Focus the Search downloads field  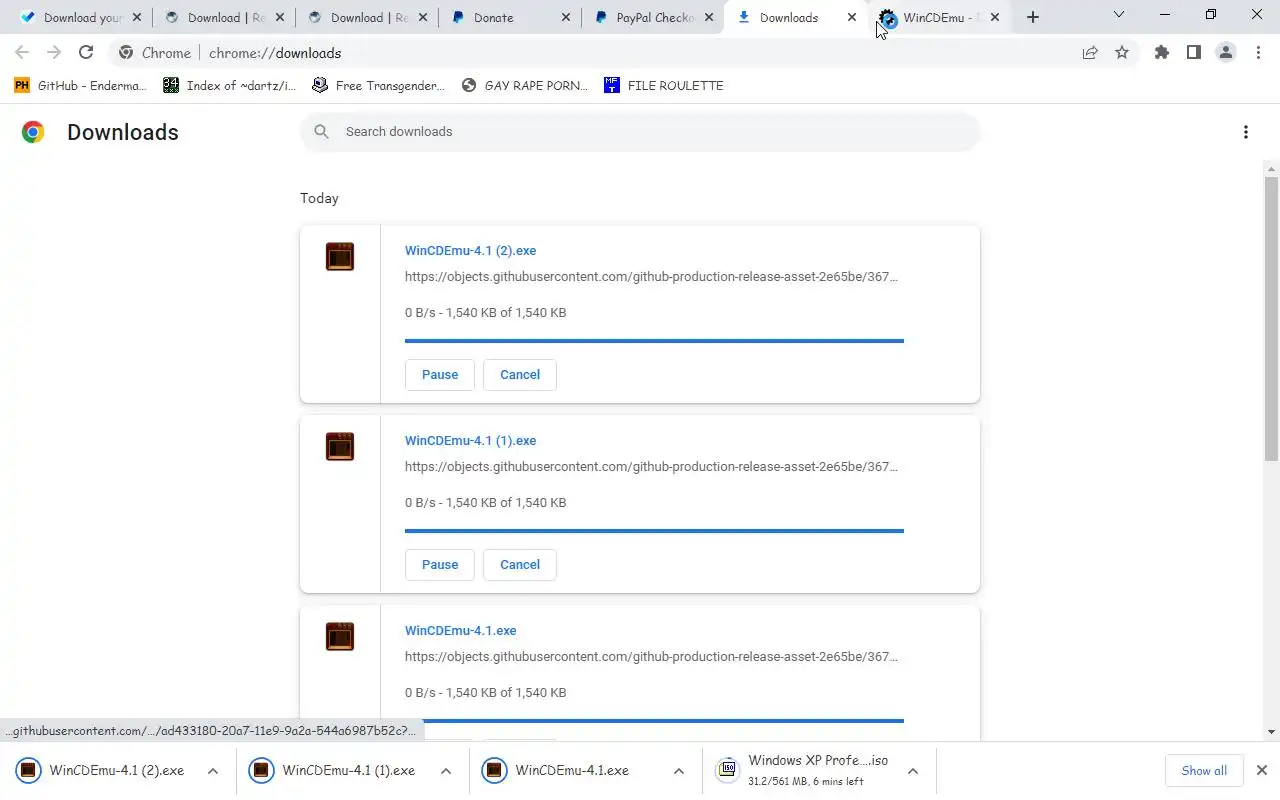click(x=640, y=132)
